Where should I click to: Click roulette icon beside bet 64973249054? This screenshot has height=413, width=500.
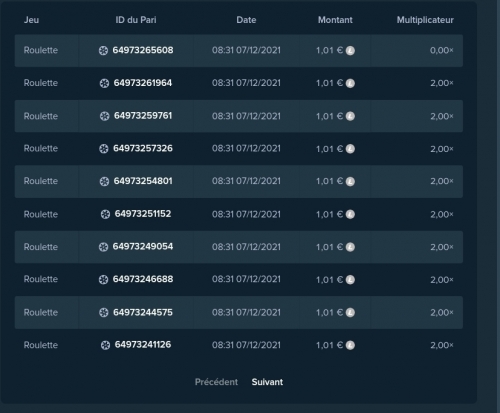103,247
